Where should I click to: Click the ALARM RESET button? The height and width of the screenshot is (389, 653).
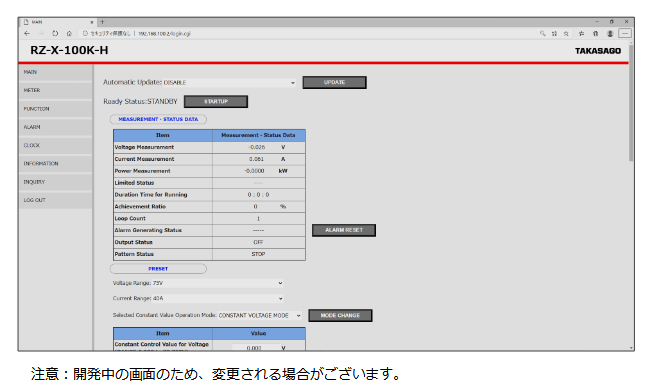pos(344,230)
